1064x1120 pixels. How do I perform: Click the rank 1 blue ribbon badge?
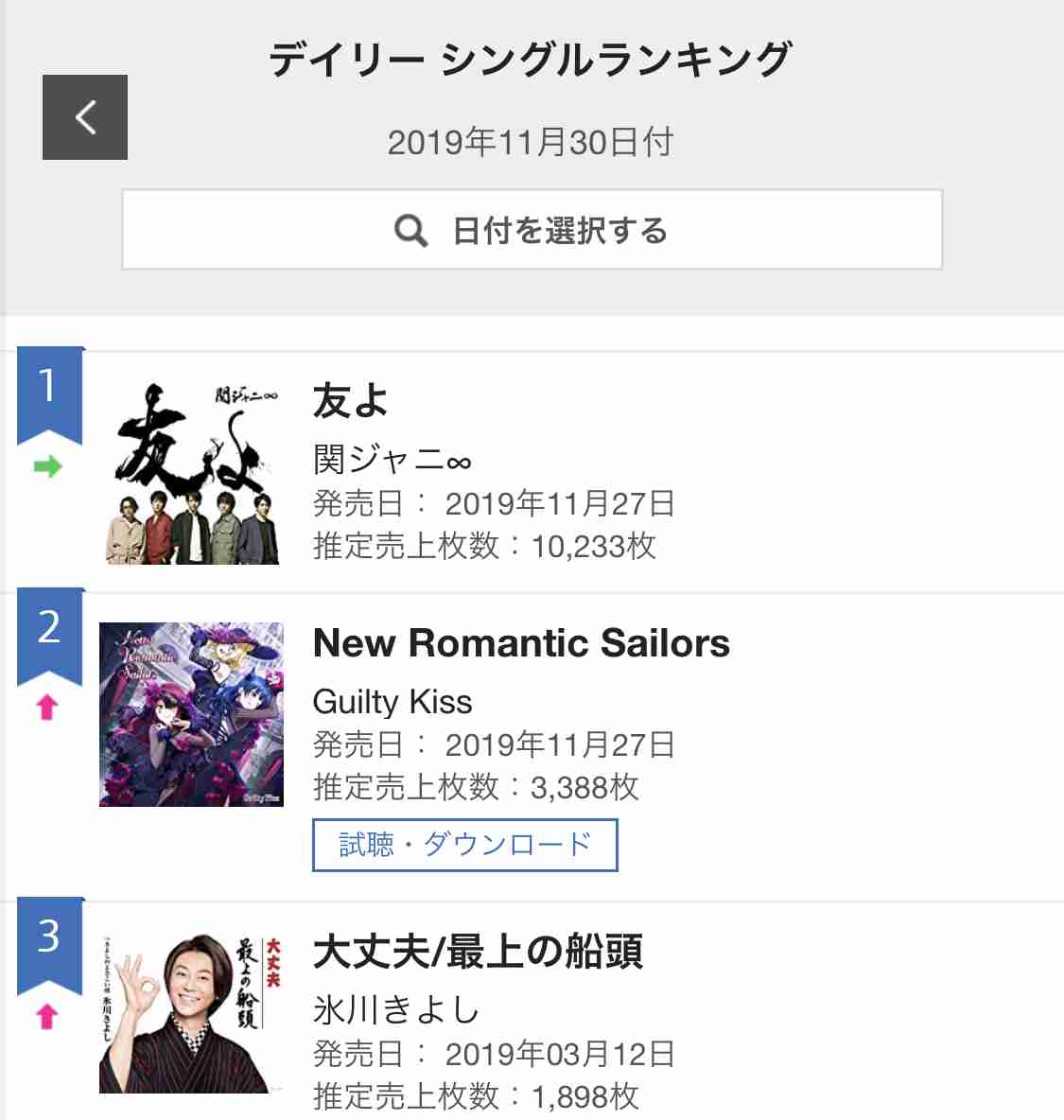coord(50,395)
